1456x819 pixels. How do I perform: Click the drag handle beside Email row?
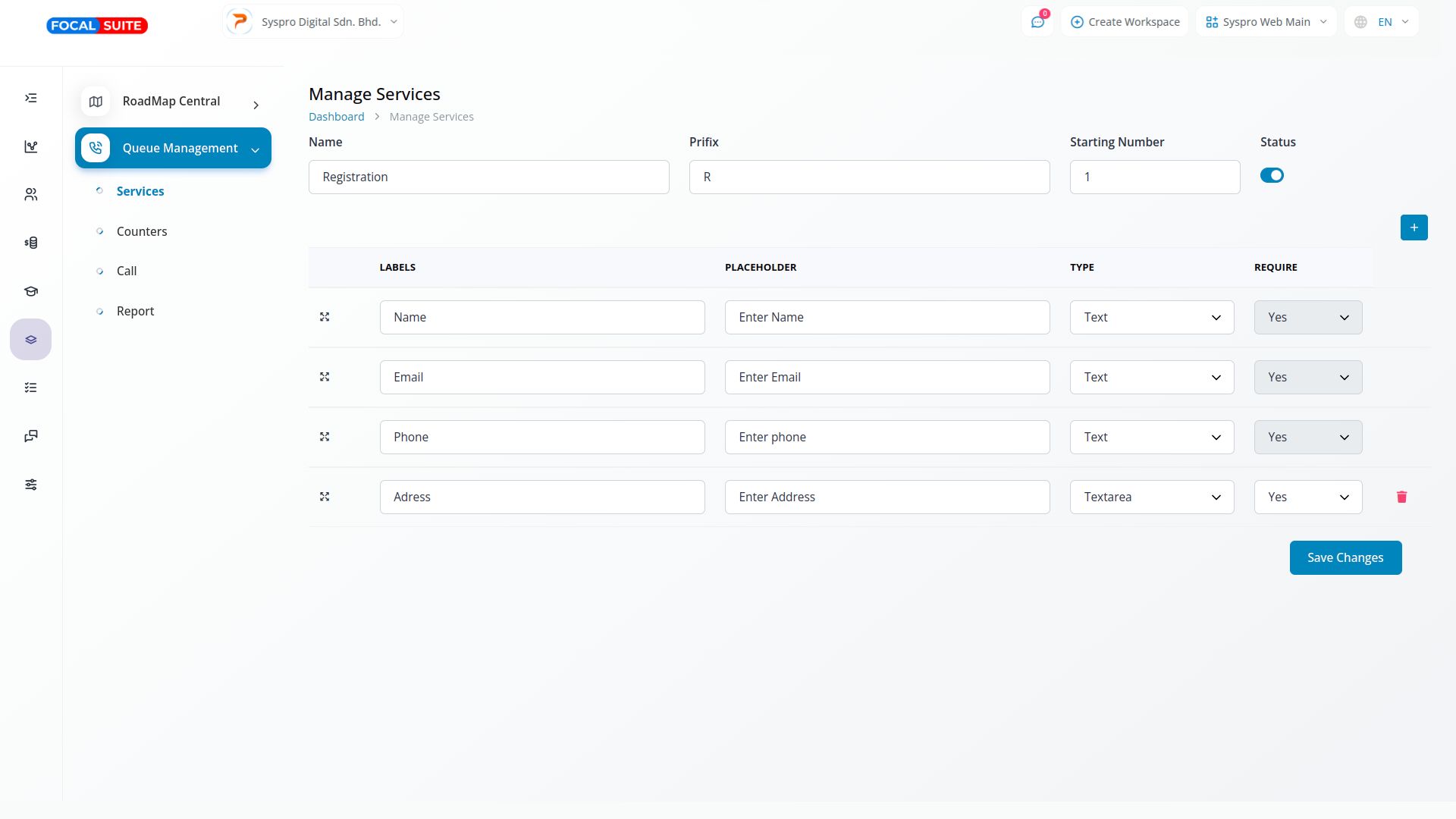325,377
